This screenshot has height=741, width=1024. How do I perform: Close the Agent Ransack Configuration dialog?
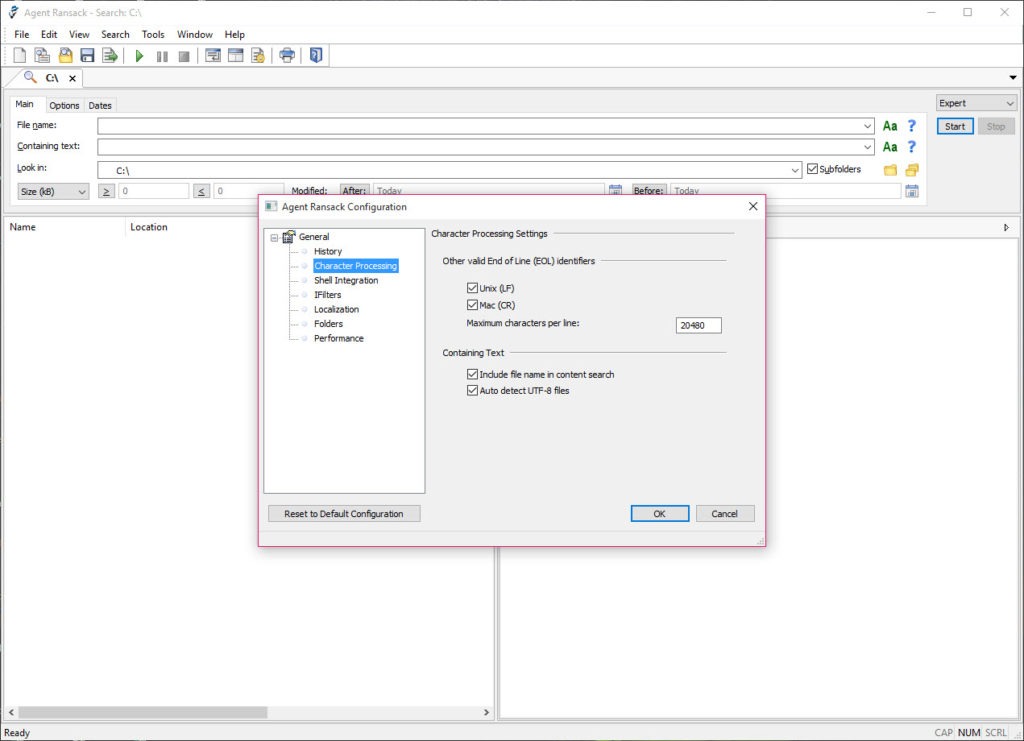click(753, 206)
